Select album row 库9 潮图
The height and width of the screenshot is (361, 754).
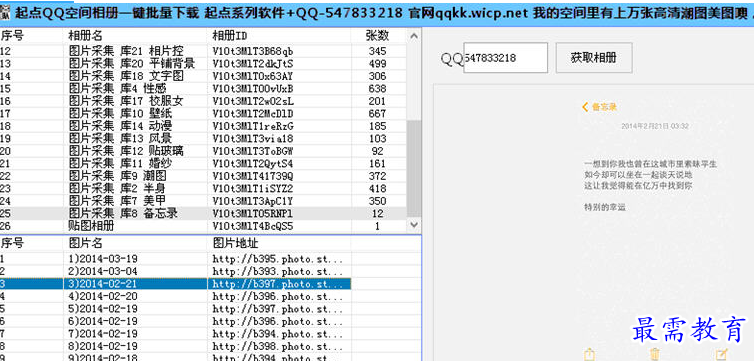[203, 176]
